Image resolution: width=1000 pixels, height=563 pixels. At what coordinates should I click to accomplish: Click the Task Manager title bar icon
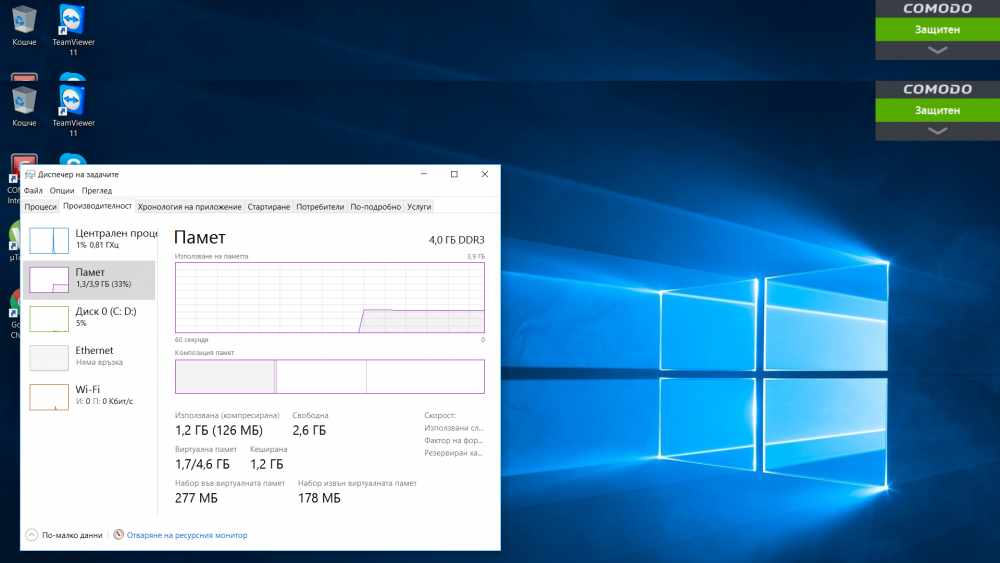[x=29, y=174]
